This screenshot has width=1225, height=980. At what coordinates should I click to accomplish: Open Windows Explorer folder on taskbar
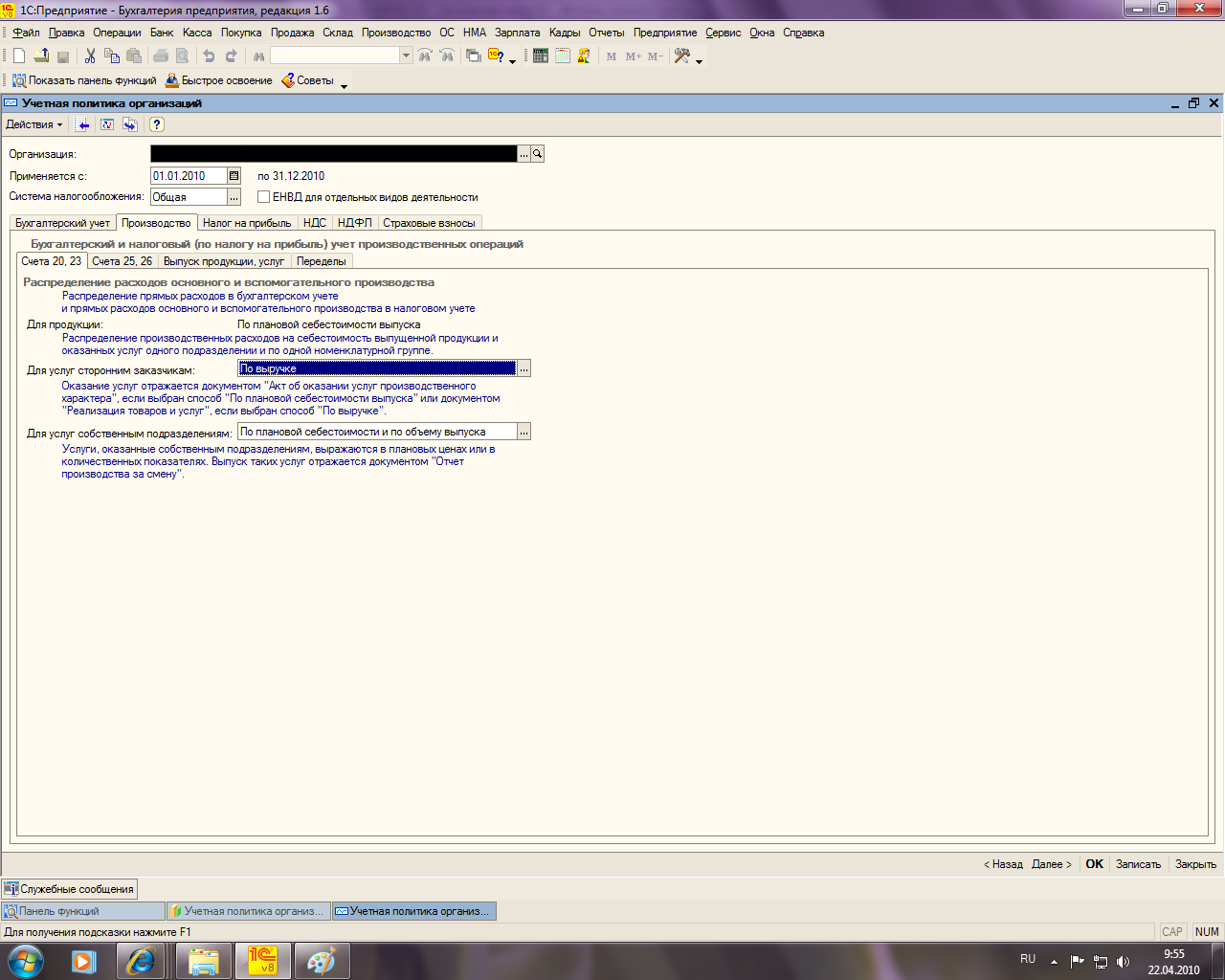(204, 960)
